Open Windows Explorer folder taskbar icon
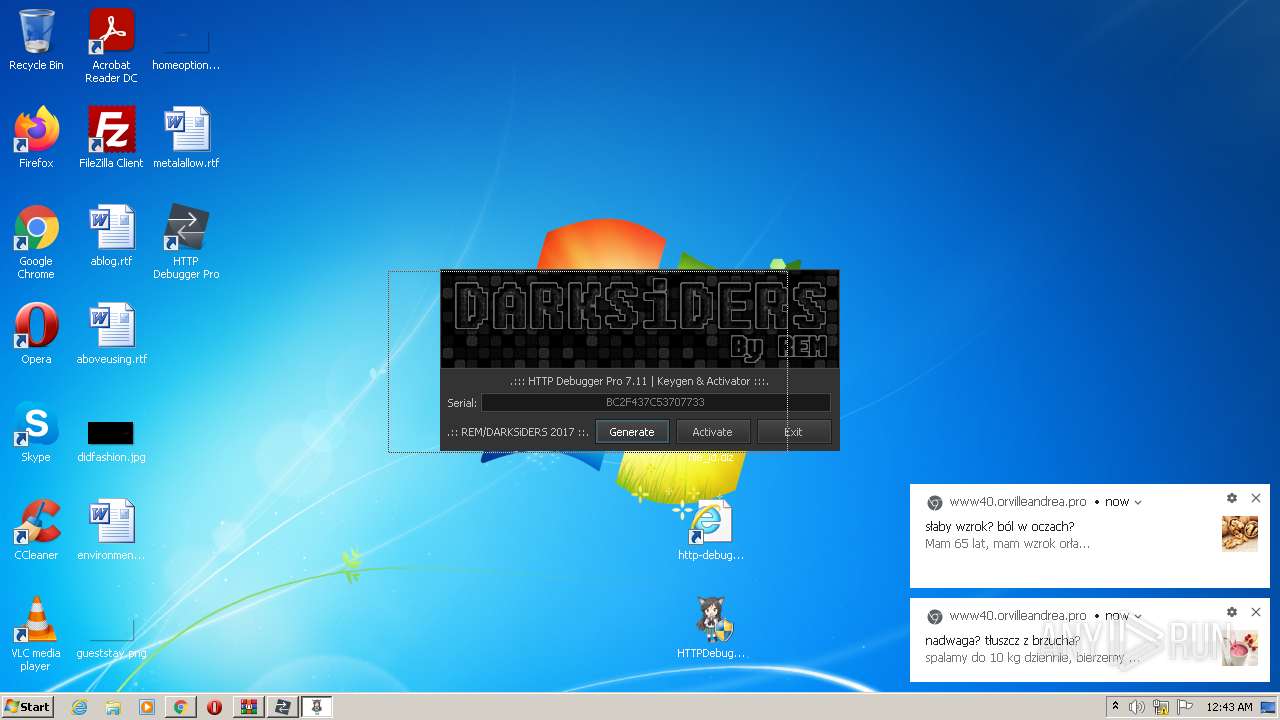 [x=113, y=707]
